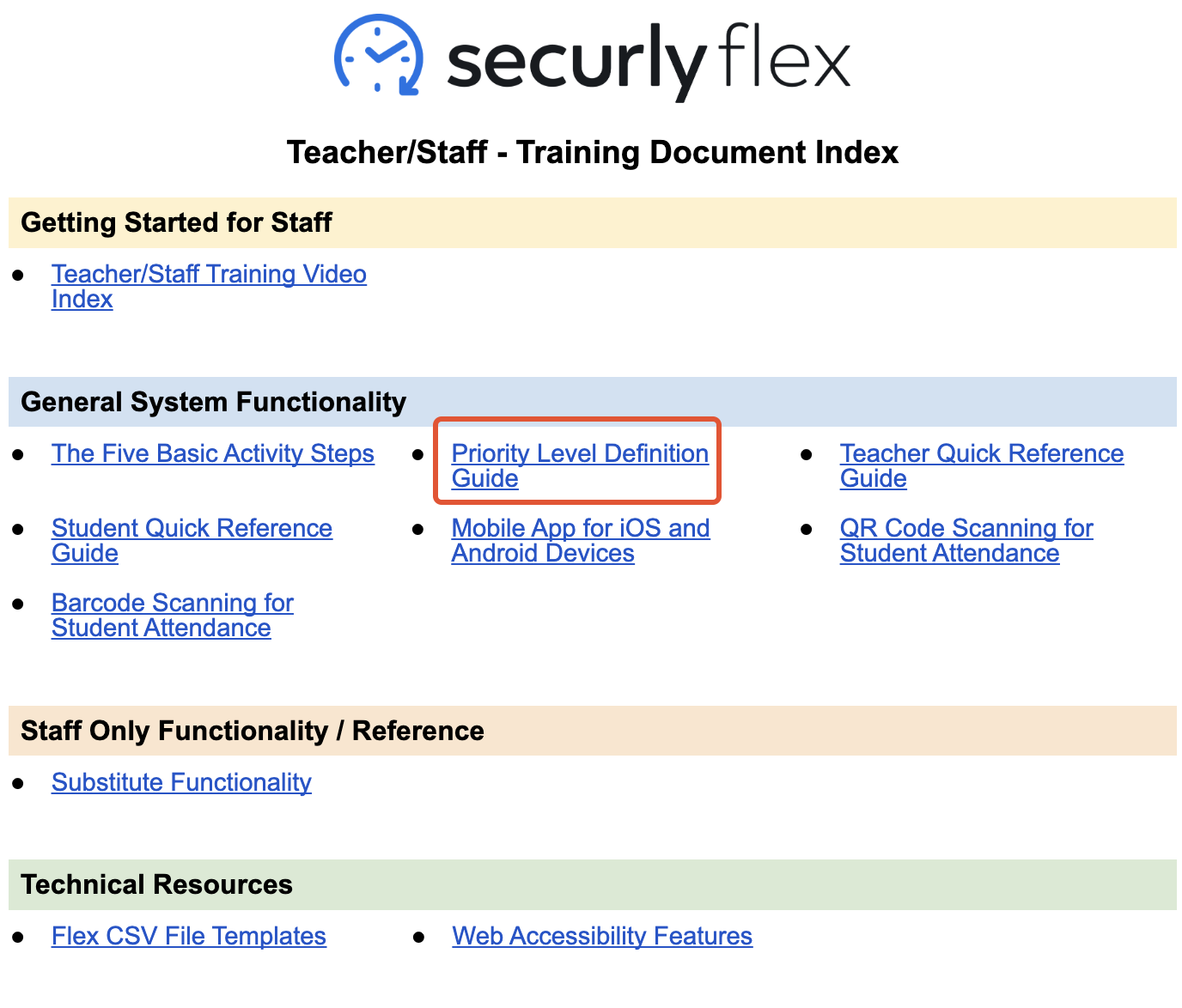Open the Web Accessibility Features link

602,936
